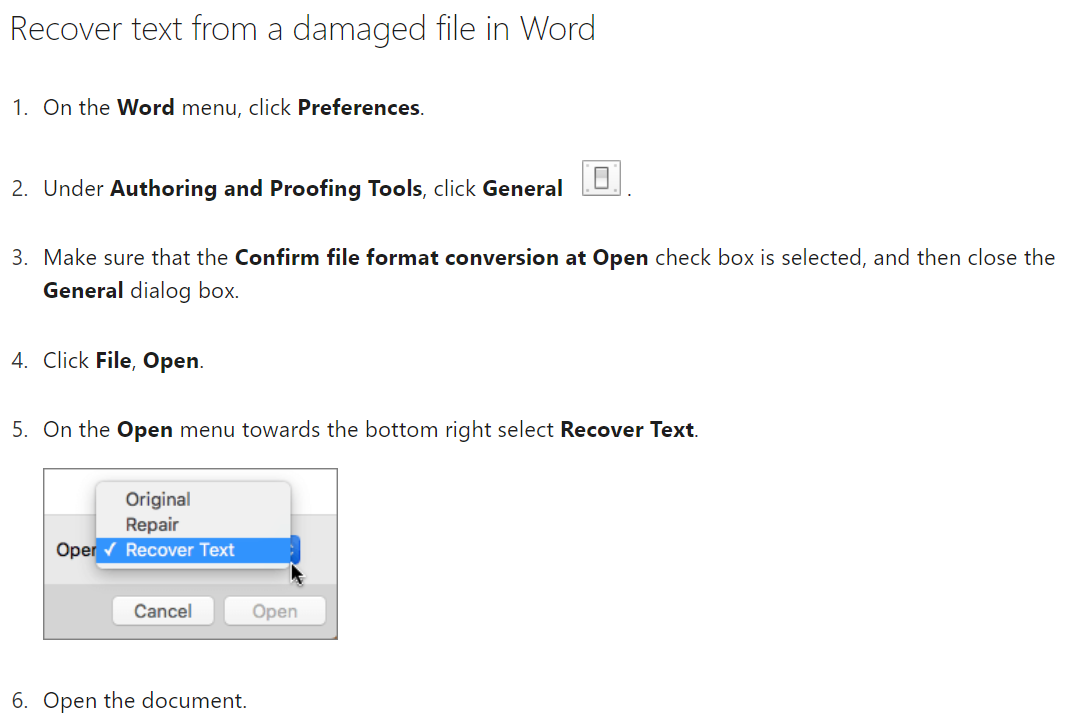Click the greyed Open button

[x=275, y=611]
